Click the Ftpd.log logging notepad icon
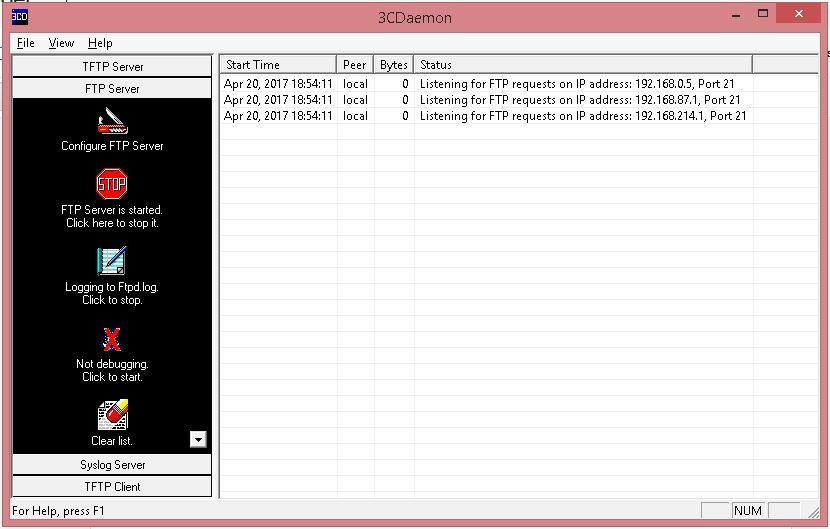This screenshot has height=529, width=830. coord(112,261)
